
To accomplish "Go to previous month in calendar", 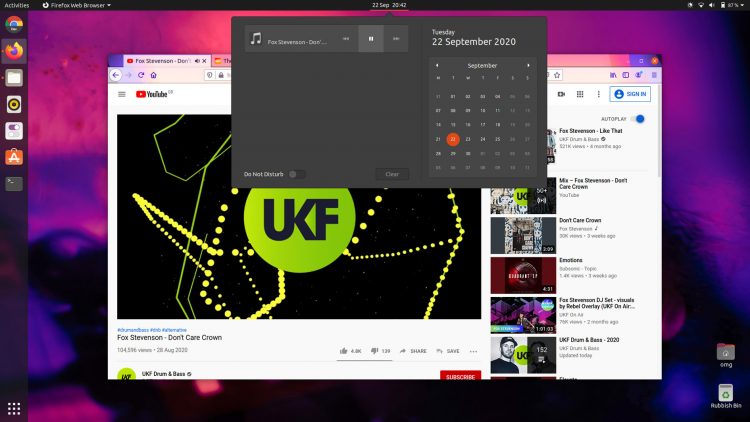I will click(437, 66).
